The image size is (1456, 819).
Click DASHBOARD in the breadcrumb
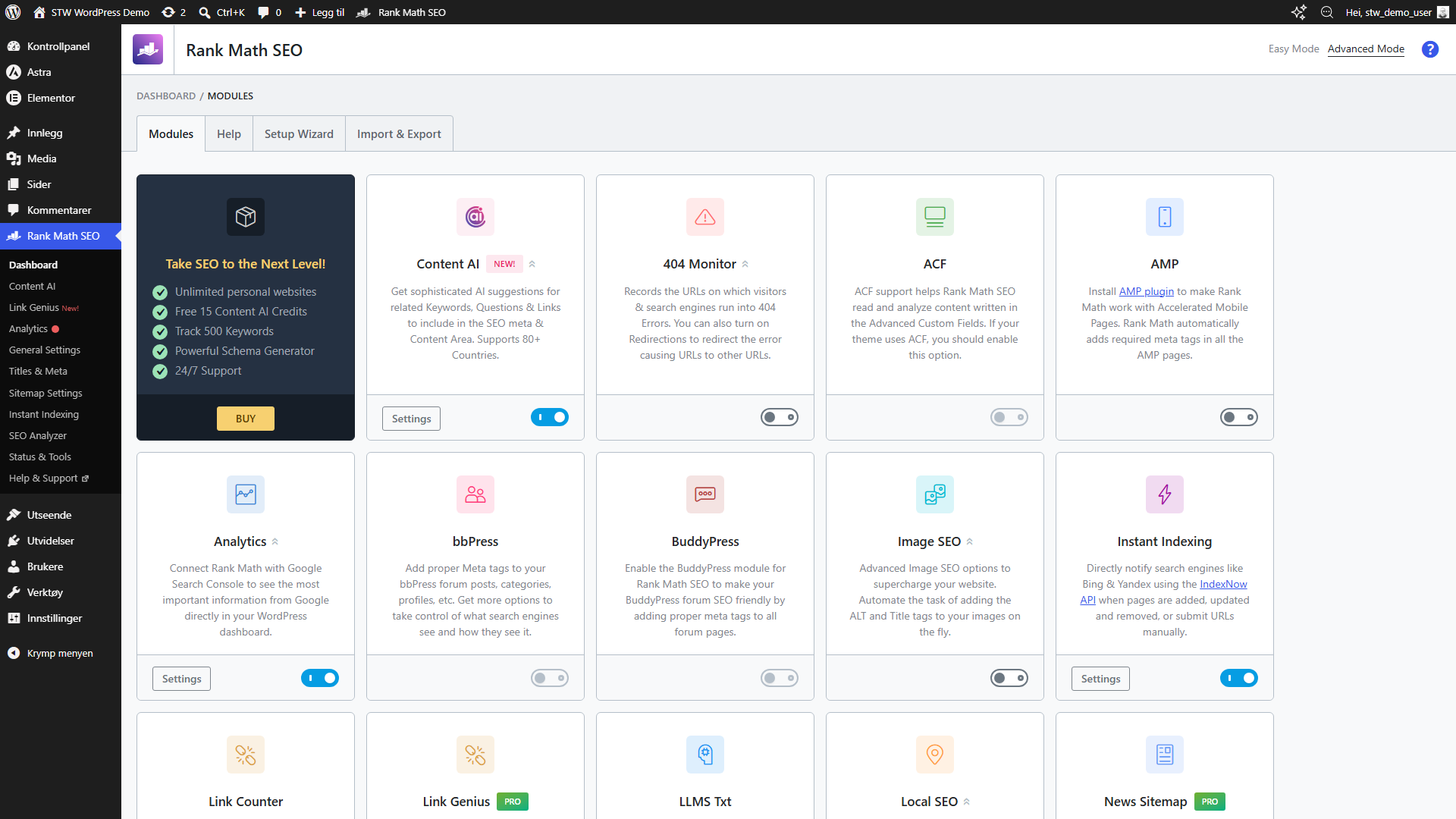[x=166, y=96]
